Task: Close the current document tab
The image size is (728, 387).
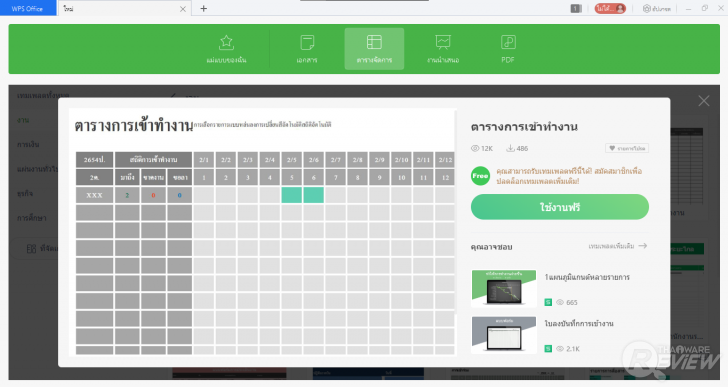Action: [x=183, y=9]
